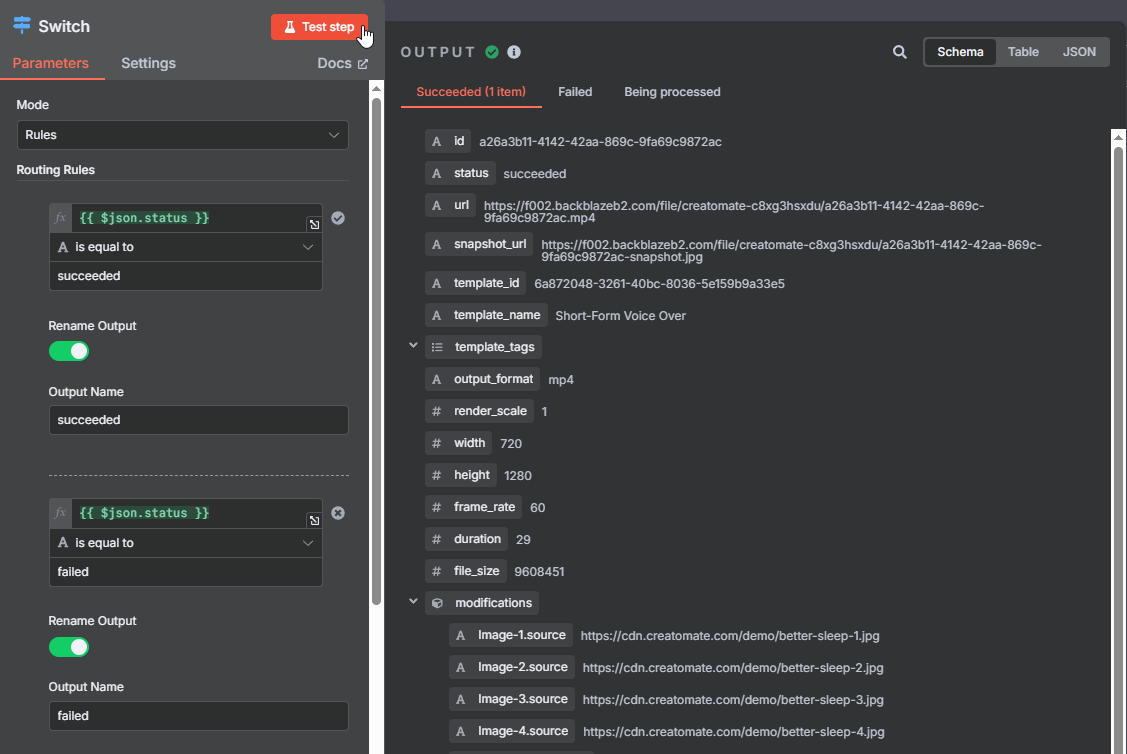Viewport: 1127px width, 754px height.
Task: Collapse the template_tags field
Action: (413, 346)
